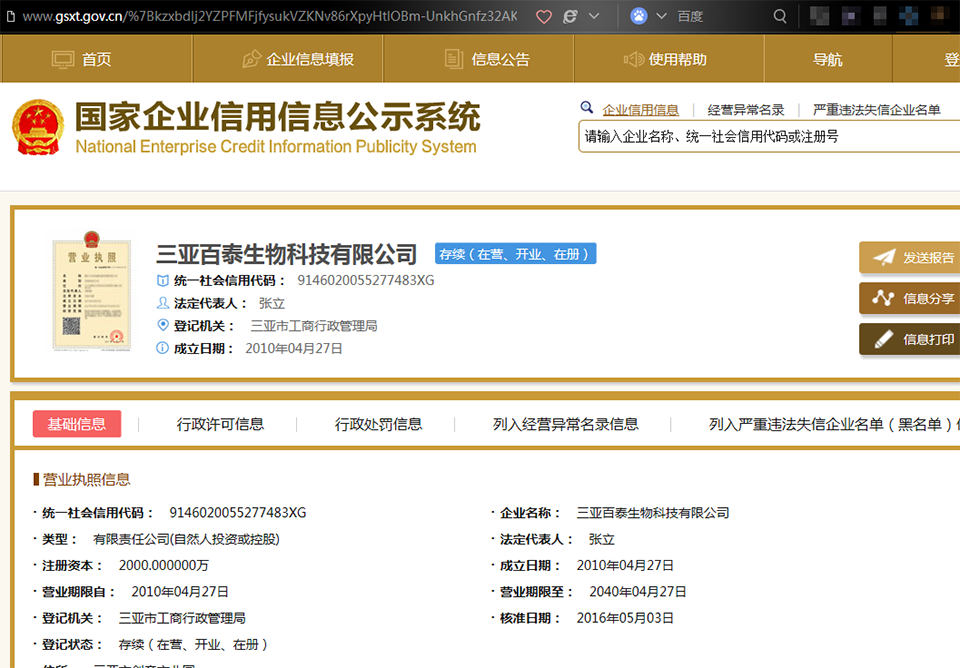The width and height of the screenshot is (960, 668).
Task: Switch to the 列入严重违法失信企业名单 tab
Action: pos(834,424)
